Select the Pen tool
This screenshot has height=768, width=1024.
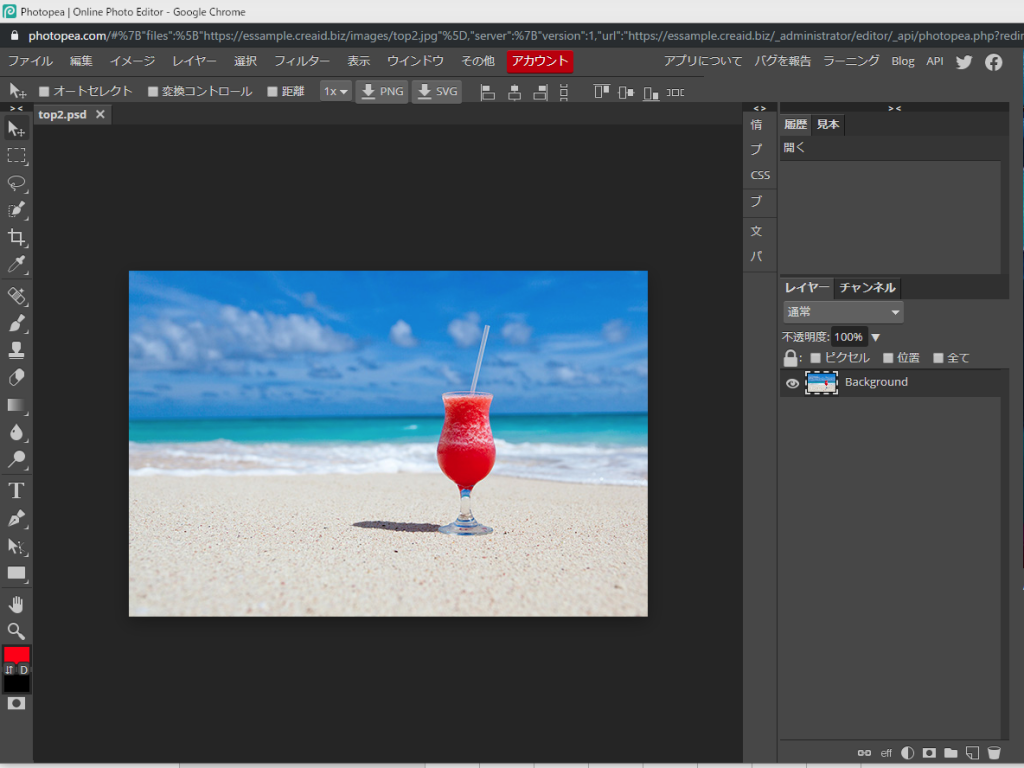16,519
